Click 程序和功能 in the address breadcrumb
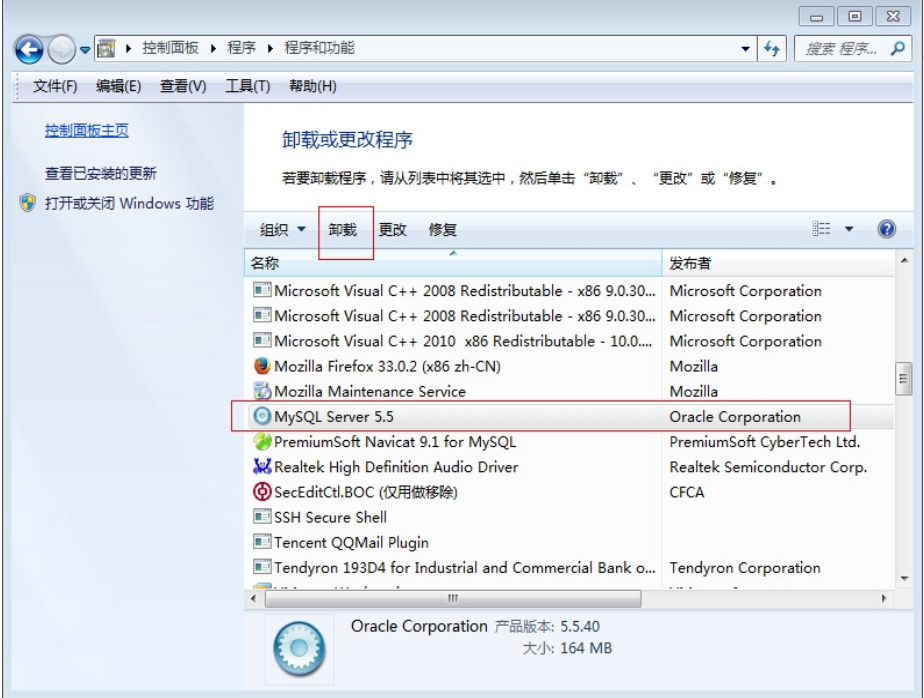 319,48
